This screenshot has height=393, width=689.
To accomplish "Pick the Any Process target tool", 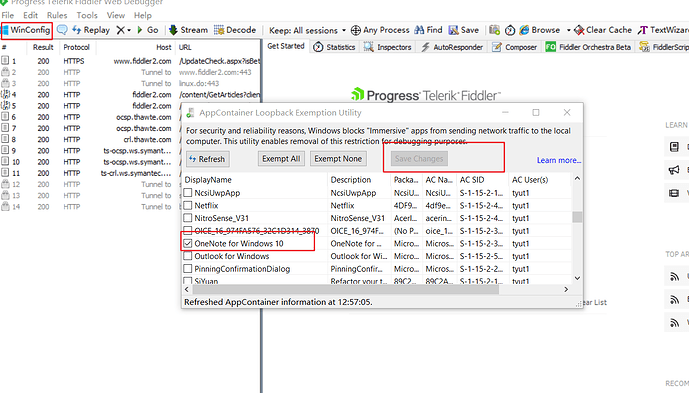I will pyautogui.click(x=381, y=30).
